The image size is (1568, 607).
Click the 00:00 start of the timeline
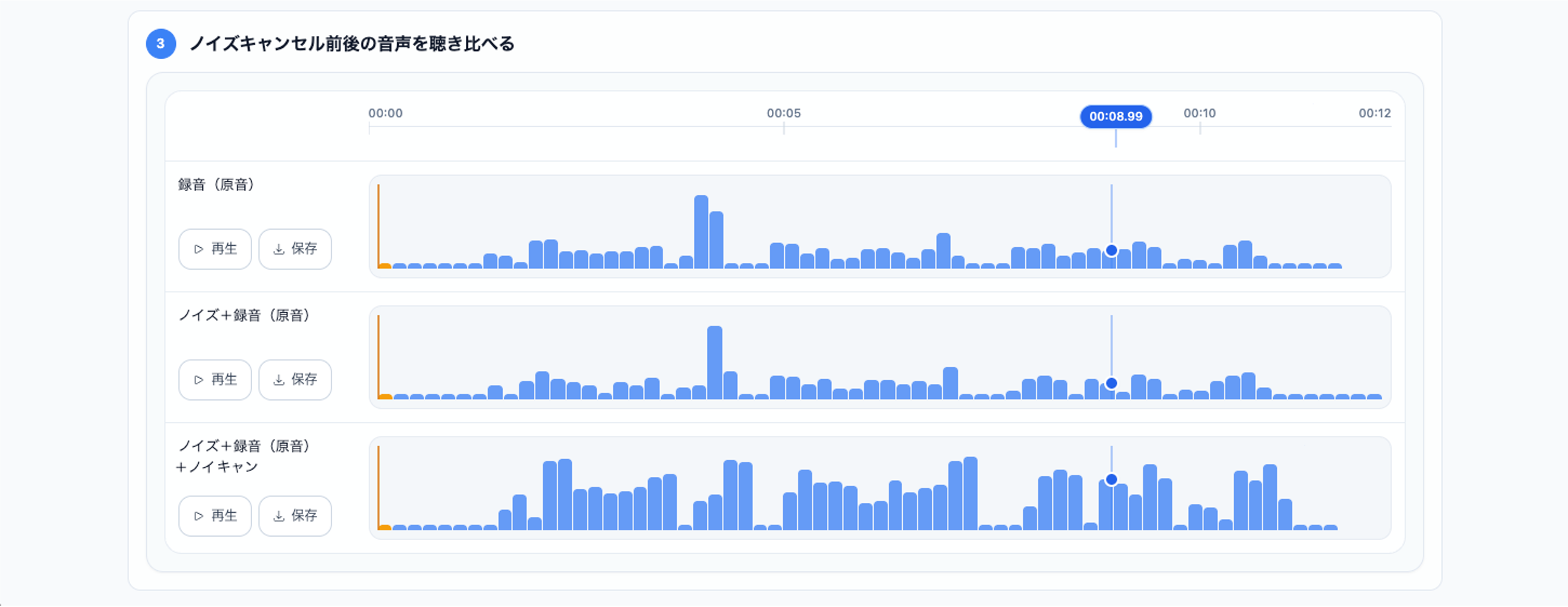click(x=385, y=113)
